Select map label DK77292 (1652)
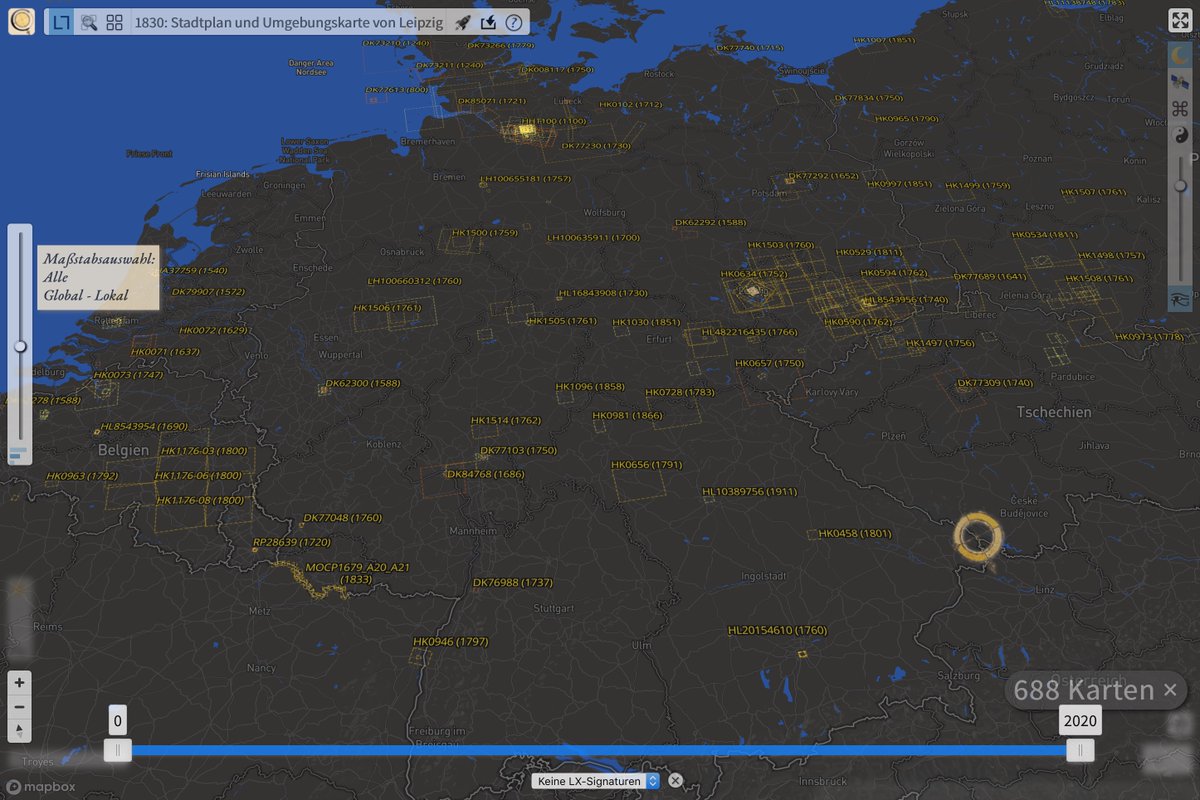This screenshot has width=1200, height=800. [x=823, y=176]
